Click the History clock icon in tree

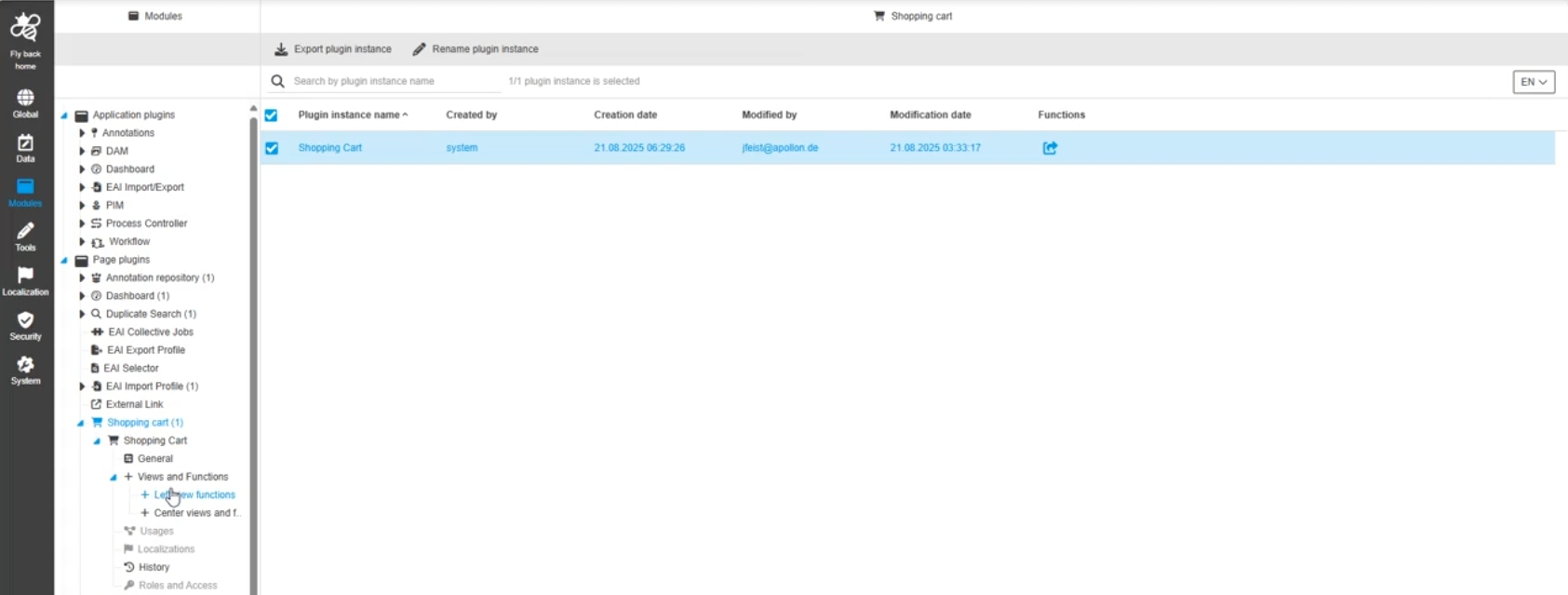129,567
